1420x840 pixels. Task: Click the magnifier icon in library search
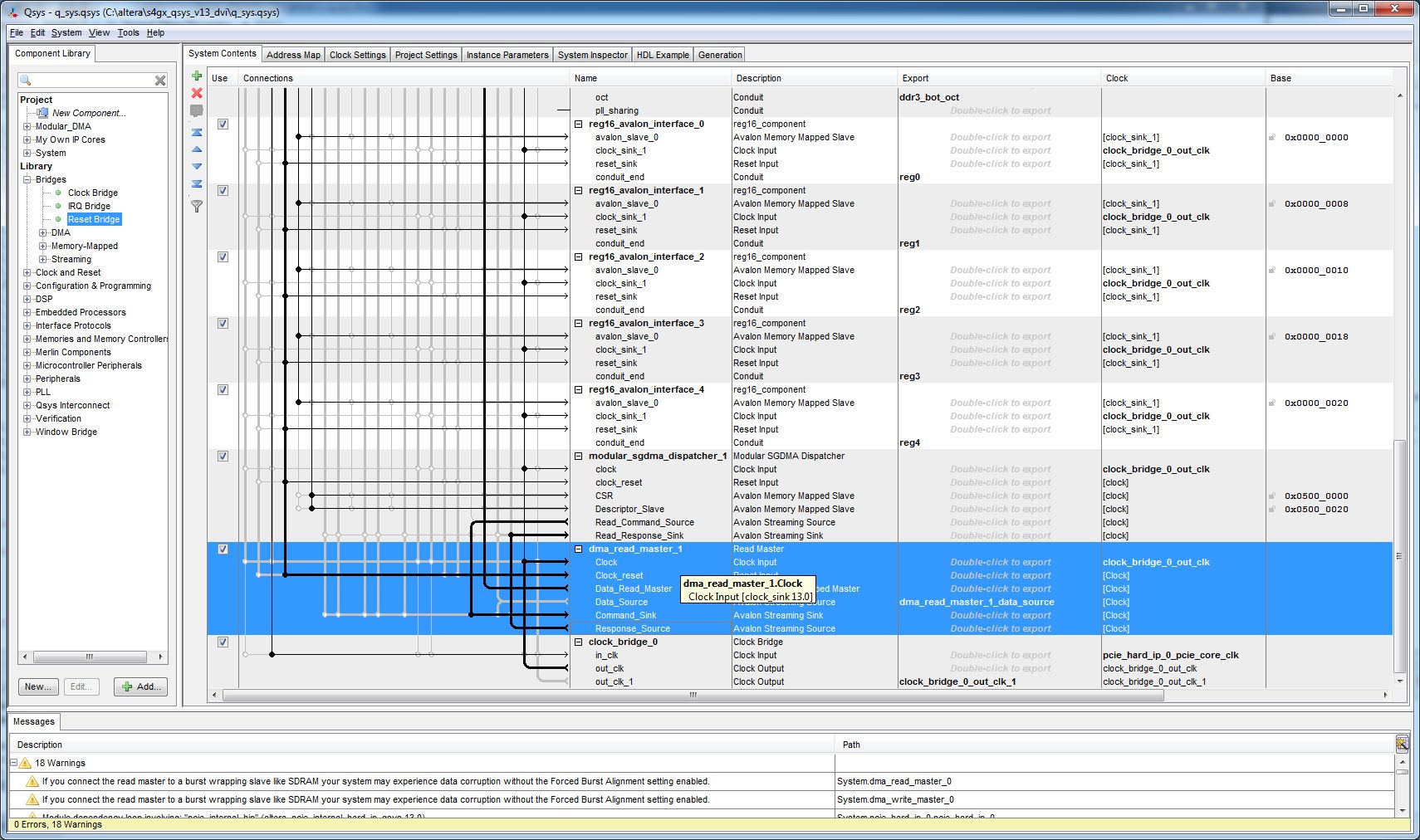[x=26, y=81]
